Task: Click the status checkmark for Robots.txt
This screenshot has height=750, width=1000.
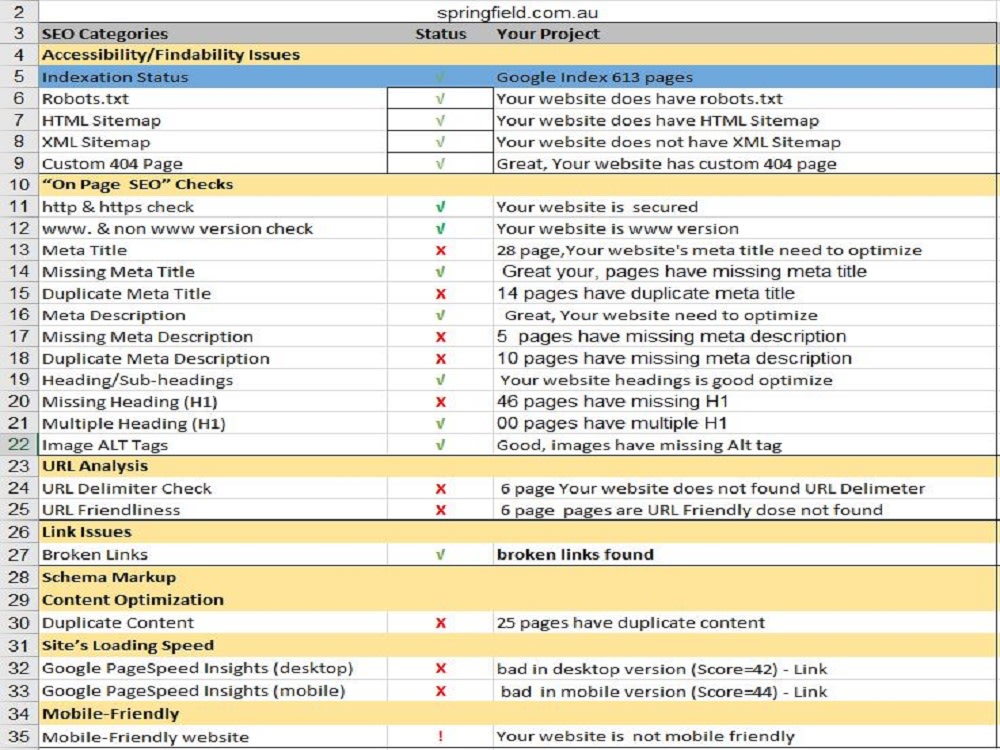Action: [440, 99]
